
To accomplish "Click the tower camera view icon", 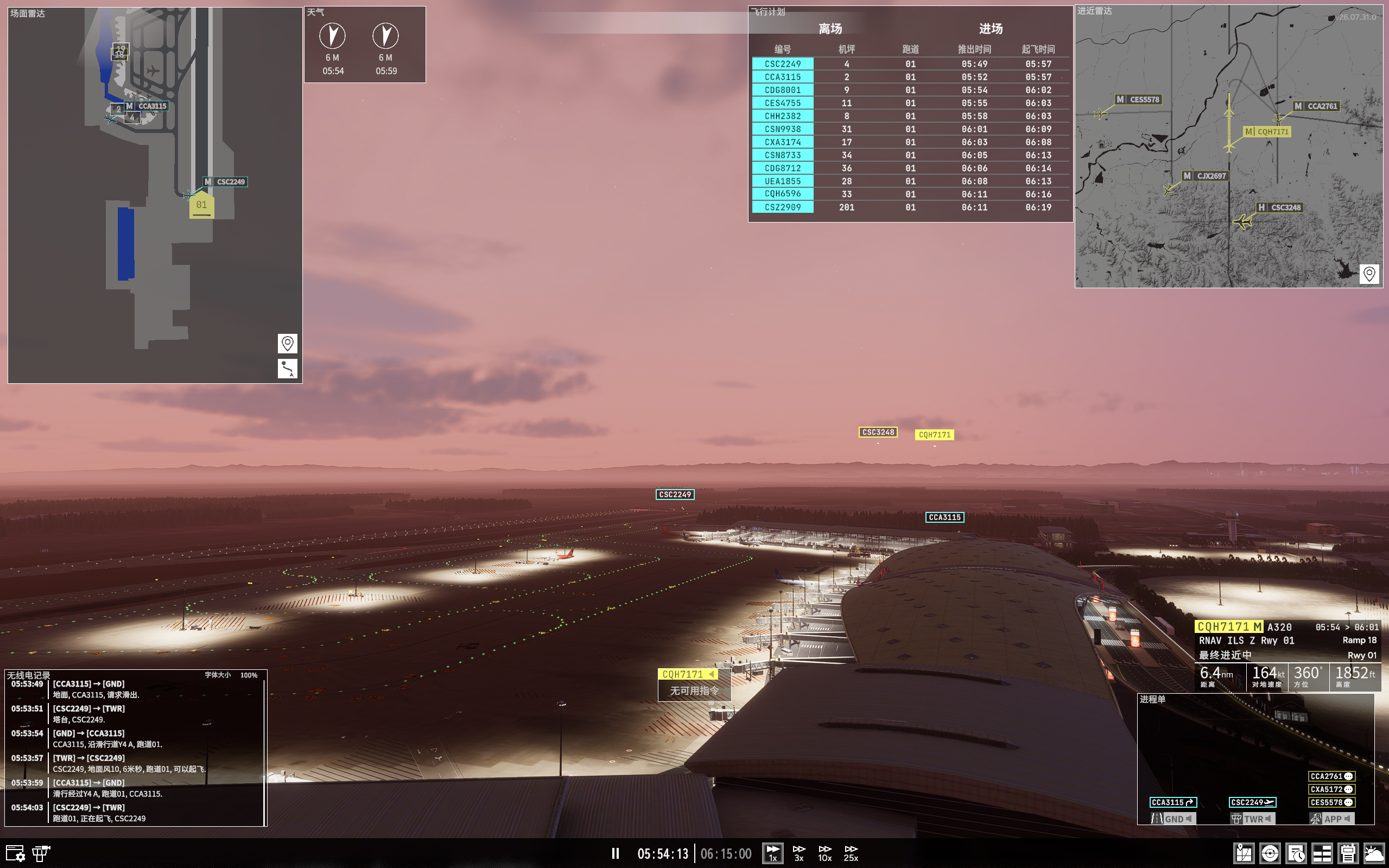I will point(41,854).
